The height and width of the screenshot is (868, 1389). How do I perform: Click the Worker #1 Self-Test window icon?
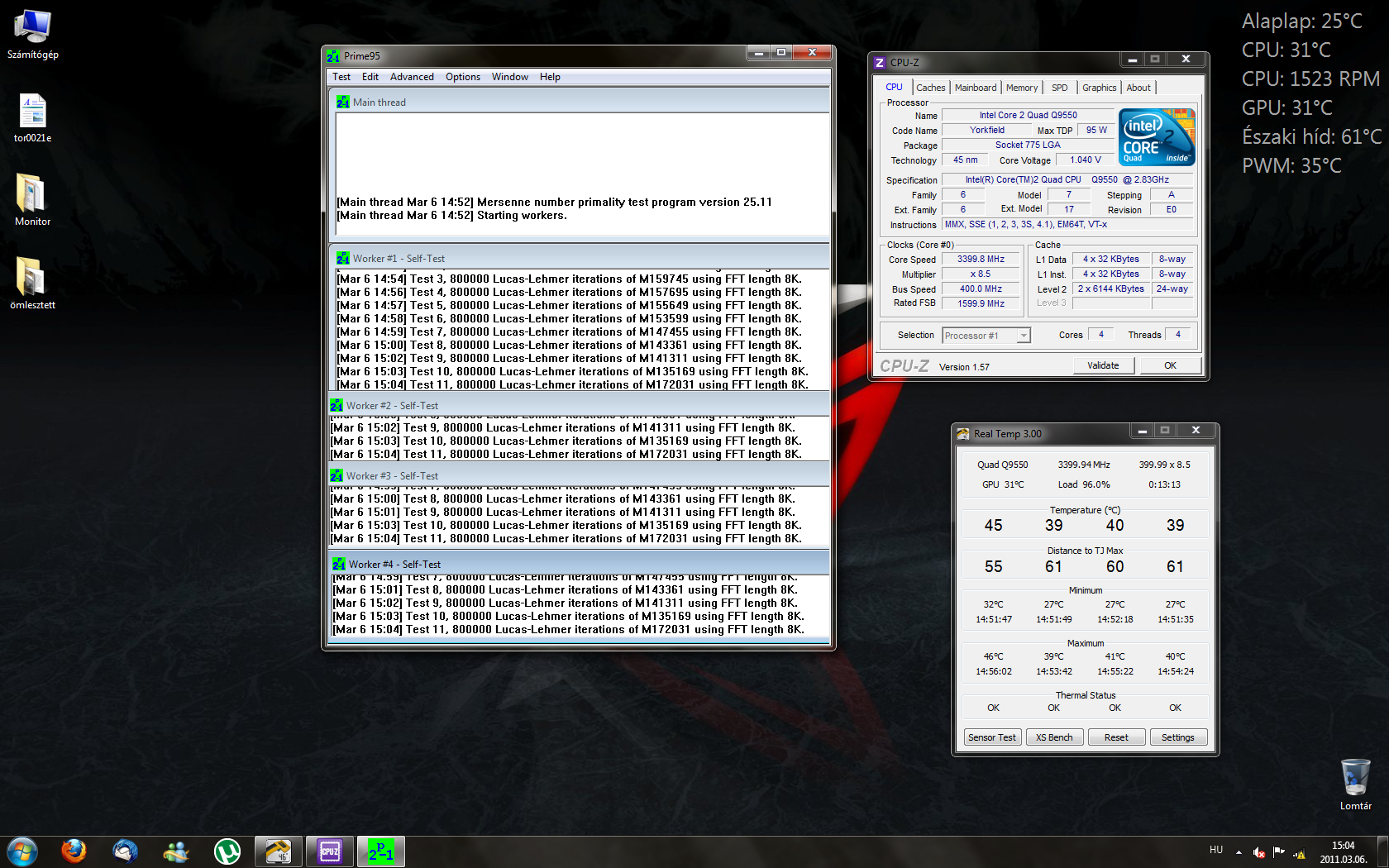tap(343, 259)
